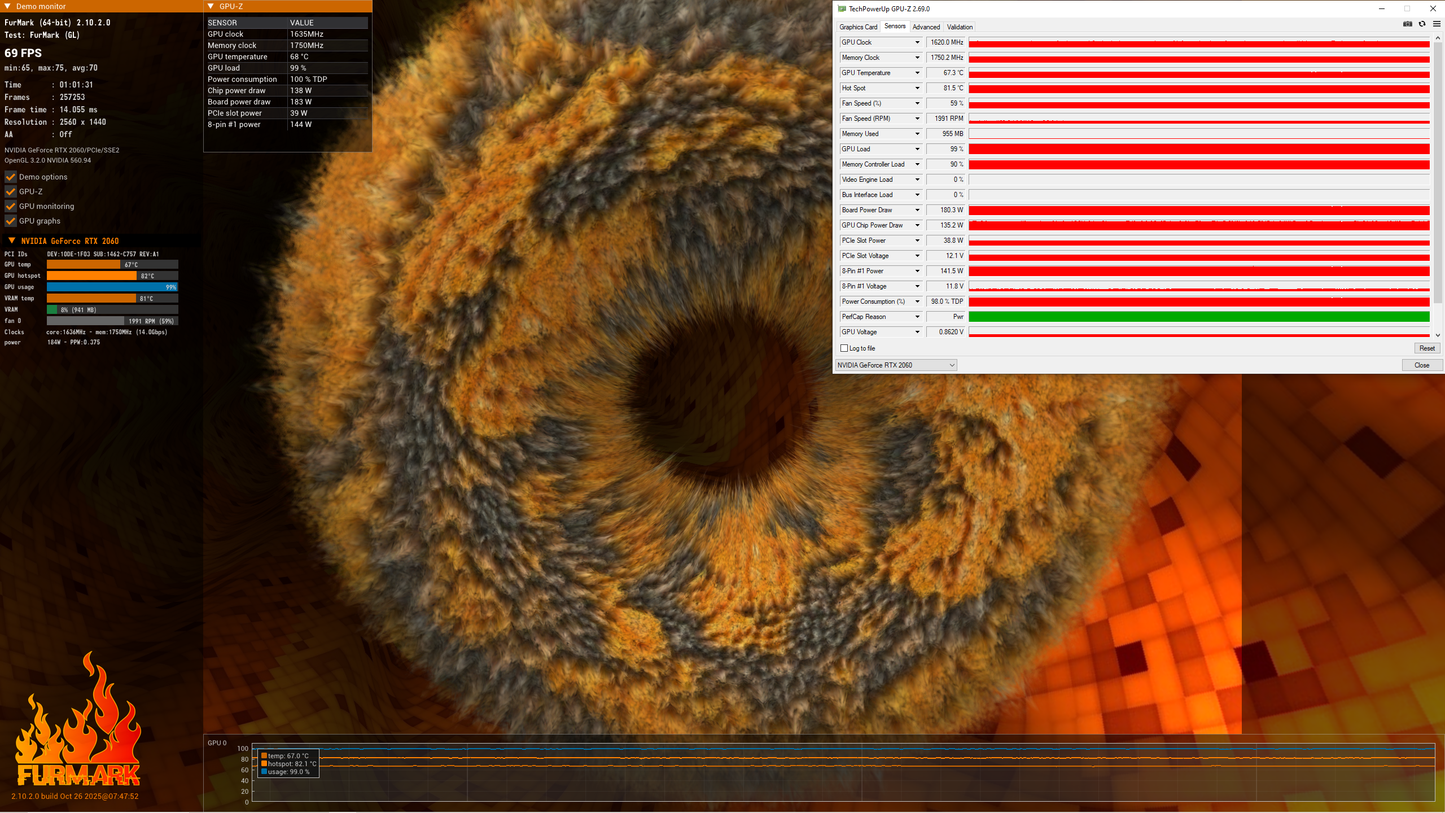Open the GPU-Z hamburger menu
The width and height of the screenshot is (1445, 813).
click(1436, 24)
